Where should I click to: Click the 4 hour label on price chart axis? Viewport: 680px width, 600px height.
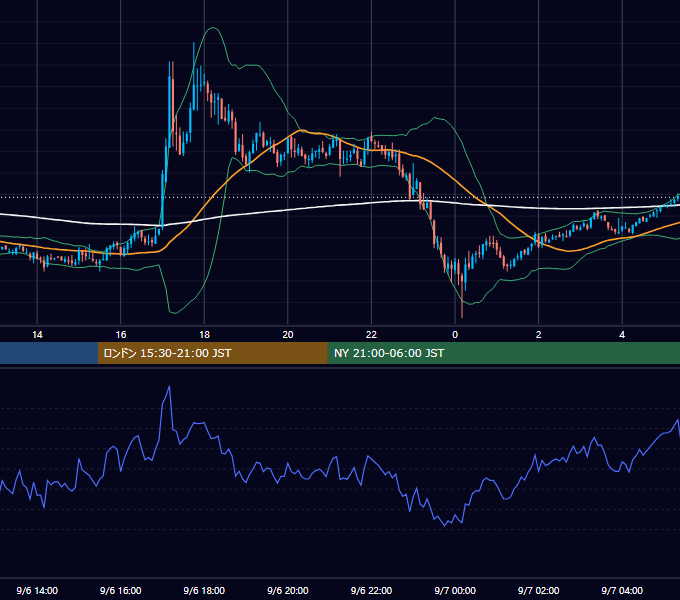(x=622, y=335)
